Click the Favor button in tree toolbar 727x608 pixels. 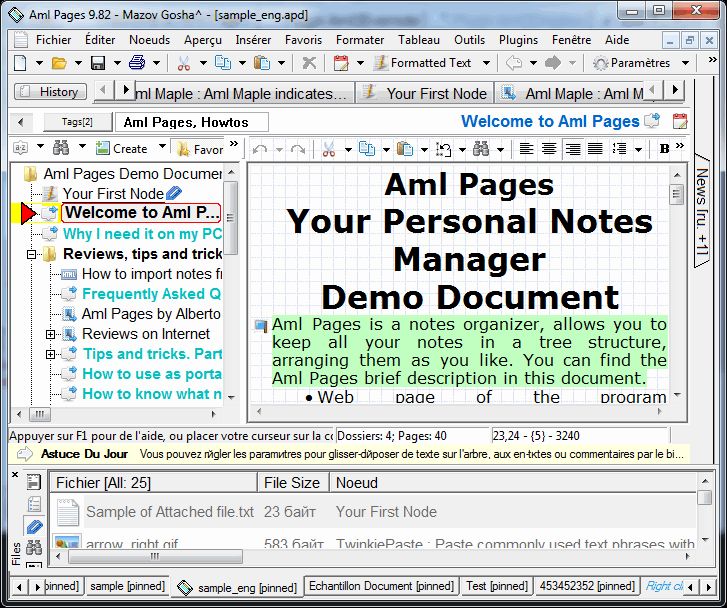coord(200,149)
